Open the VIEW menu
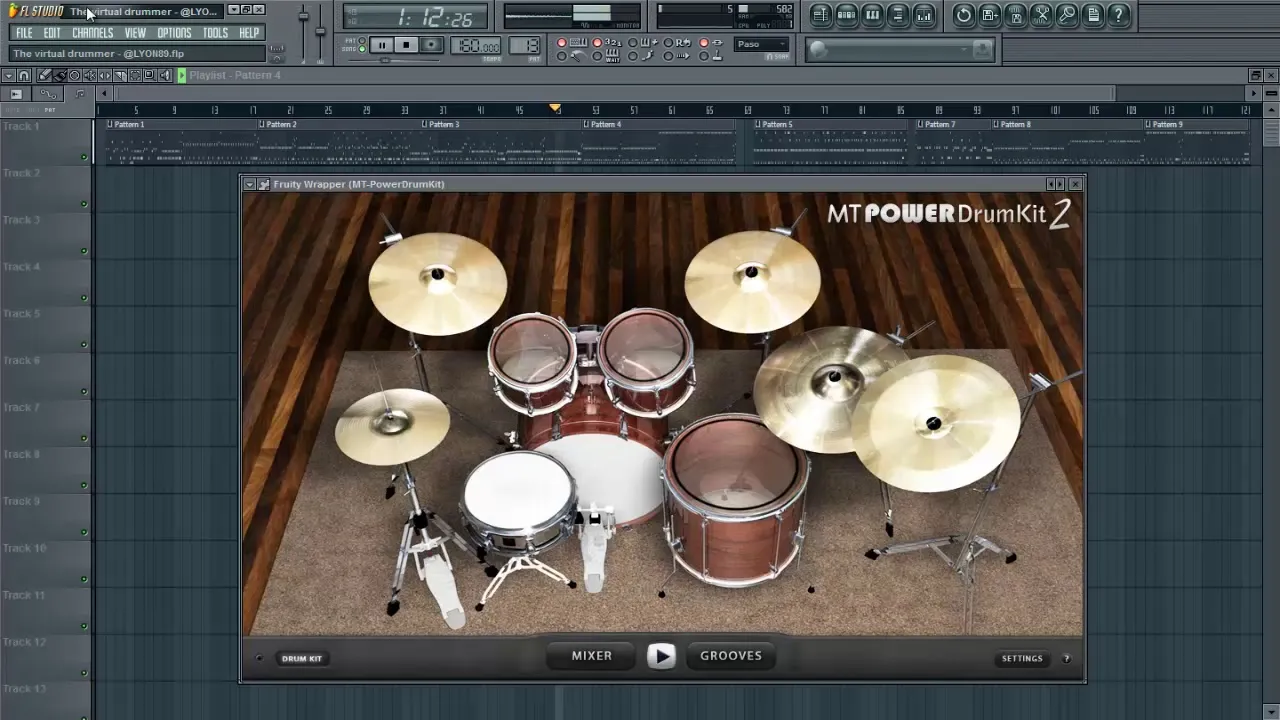The height and width of the screenshot is (720, 1280). pyautogui.click(x=135, y=33)
